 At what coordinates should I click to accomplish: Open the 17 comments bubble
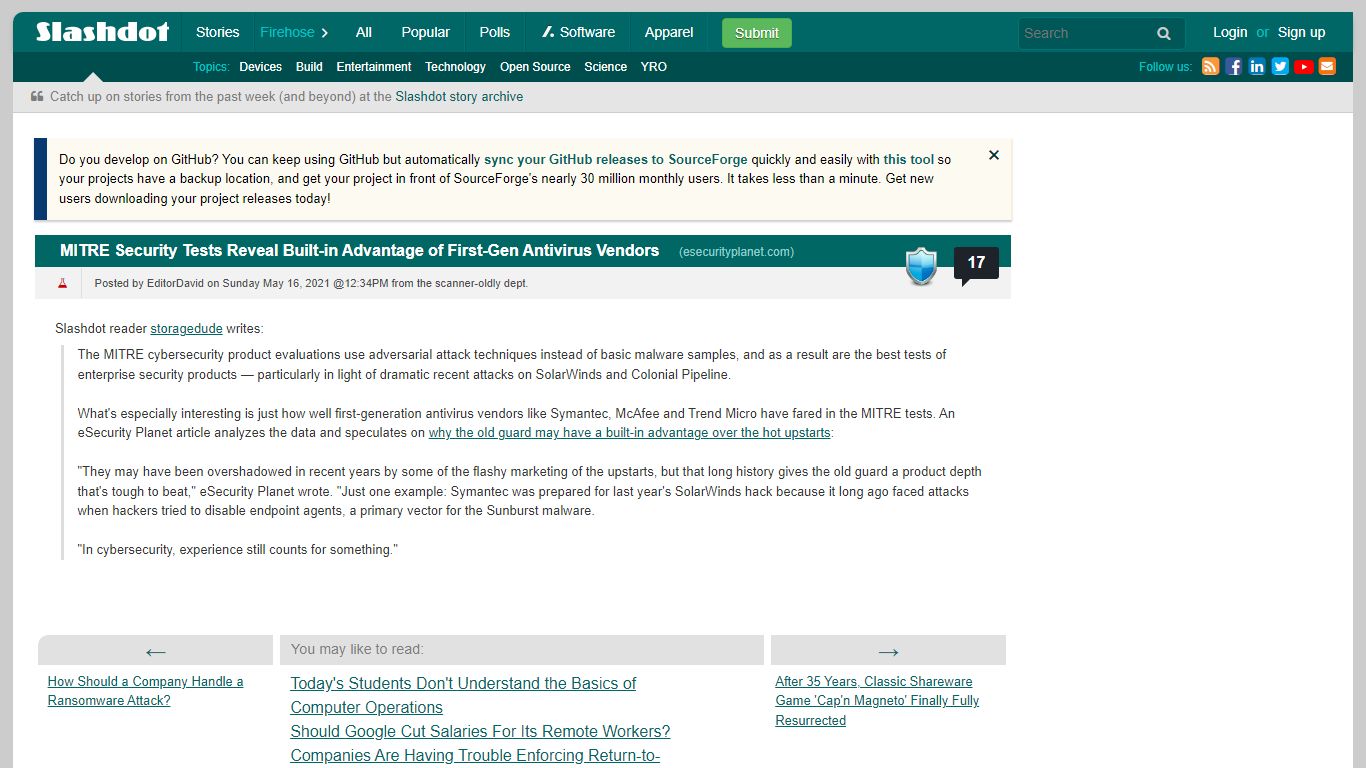tap(976, 263)
